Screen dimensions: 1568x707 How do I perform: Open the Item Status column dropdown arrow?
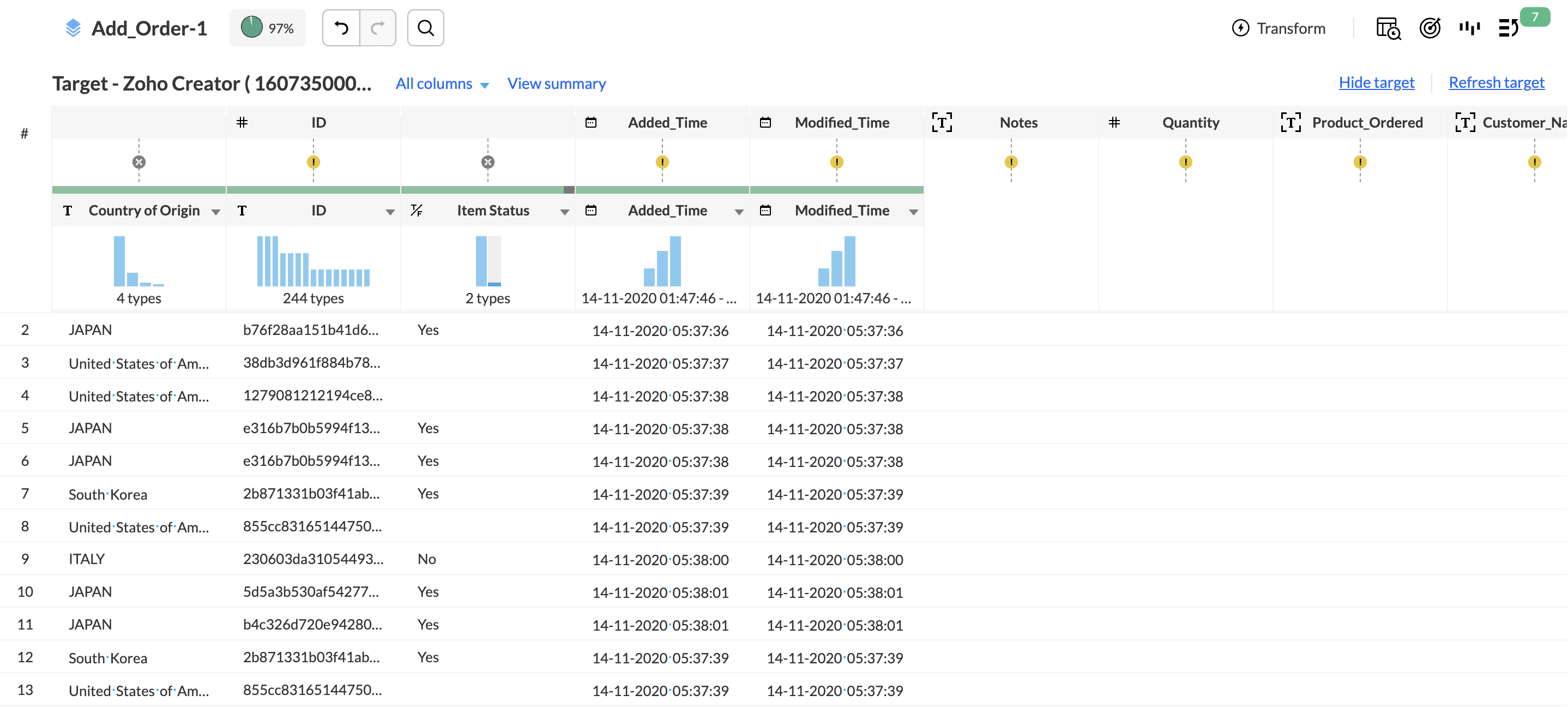(x=564, y=212)
